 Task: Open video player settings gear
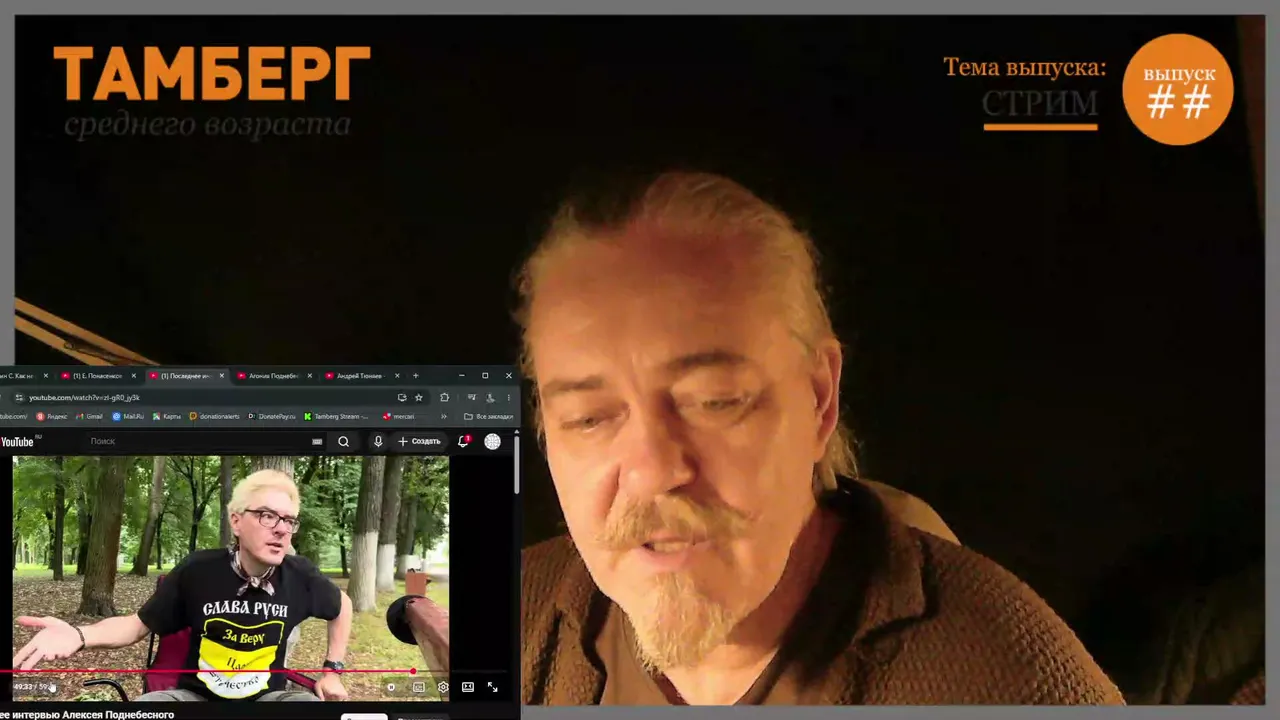pos(443,687)
